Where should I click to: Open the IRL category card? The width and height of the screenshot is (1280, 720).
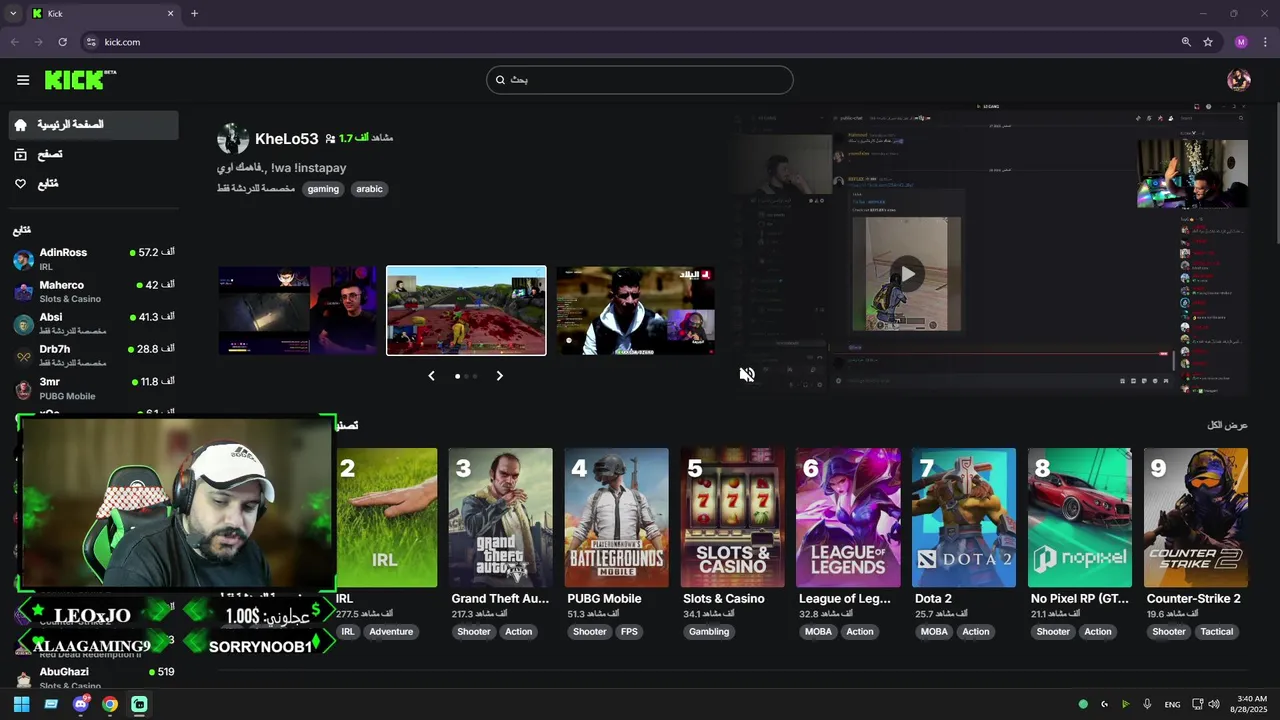tap(386, 517)
